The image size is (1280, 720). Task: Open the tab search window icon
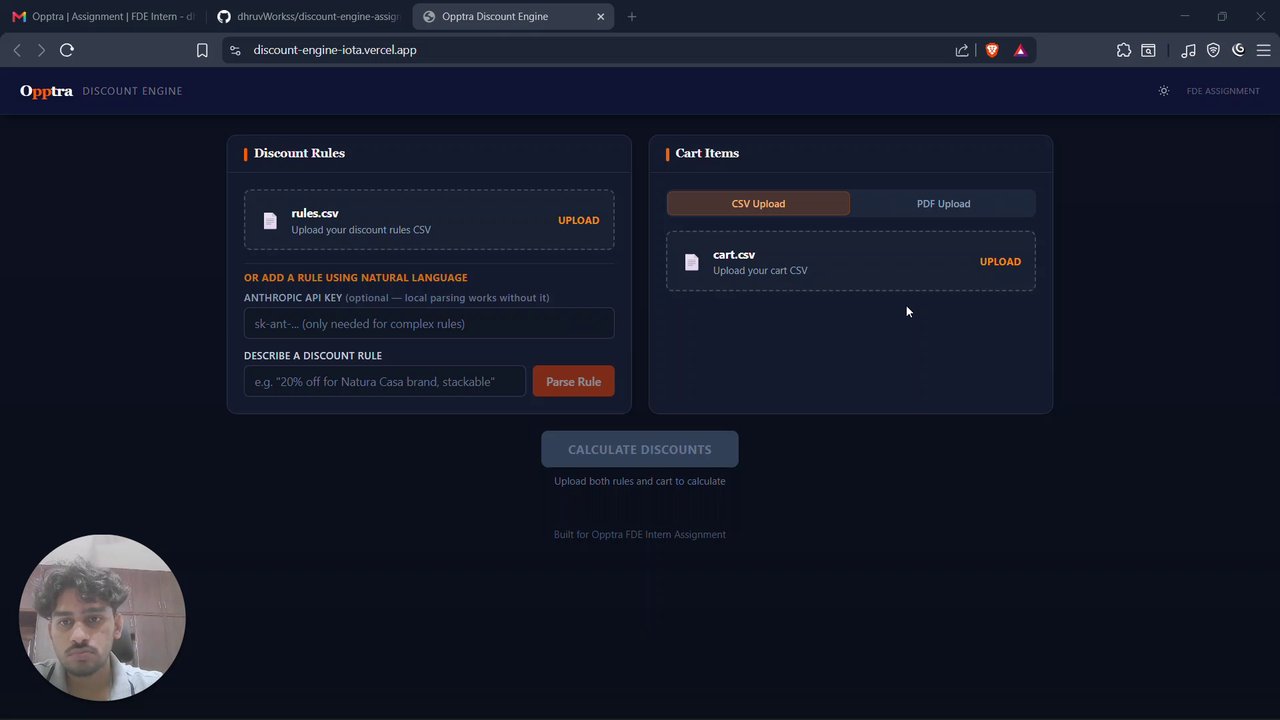tap(1148, 50)
